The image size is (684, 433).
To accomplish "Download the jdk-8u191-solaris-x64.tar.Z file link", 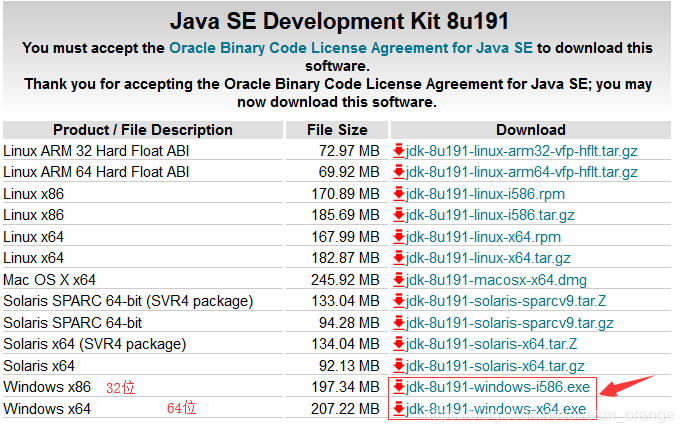I will 492,344.
